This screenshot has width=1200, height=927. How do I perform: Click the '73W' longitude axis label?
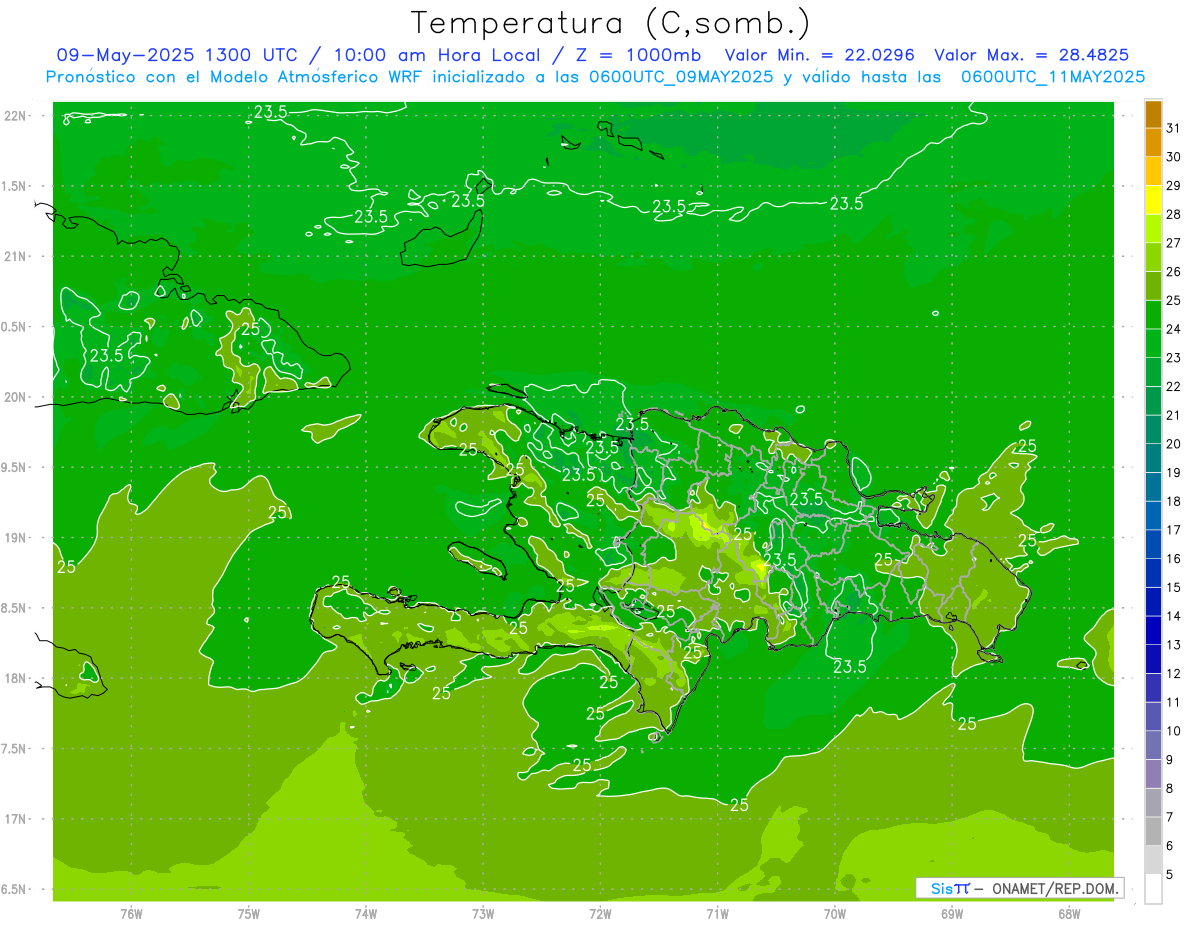[483, 914]
